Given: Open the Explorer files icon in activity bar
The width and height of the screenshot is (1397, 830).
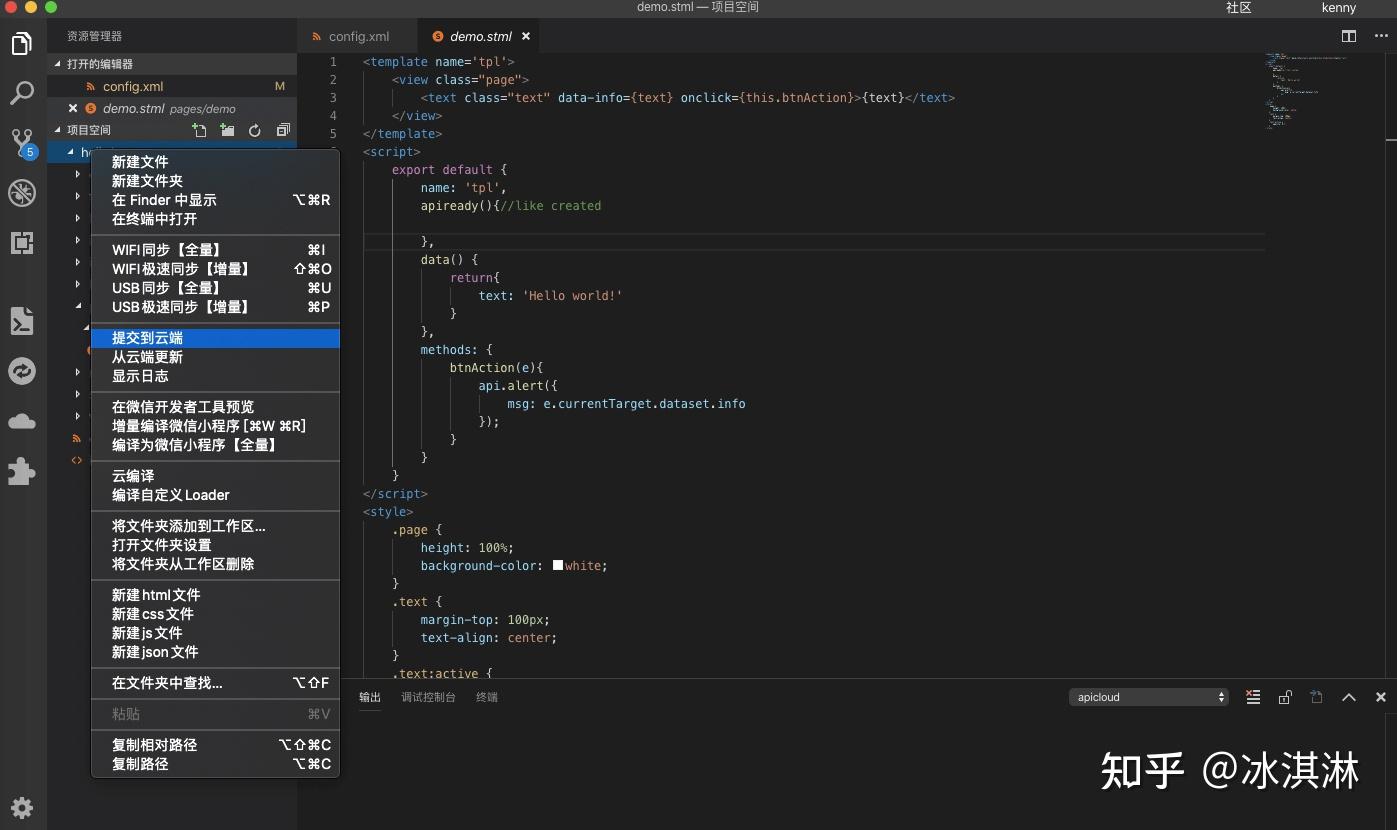Looking at the screenshot, I should tap(22, 44).
